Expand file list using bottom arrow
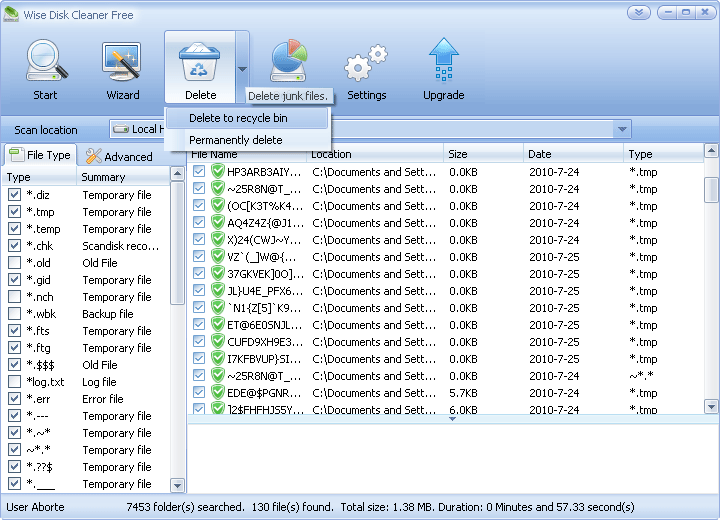The width and height of the screenshot is (720, 520). 452,419
